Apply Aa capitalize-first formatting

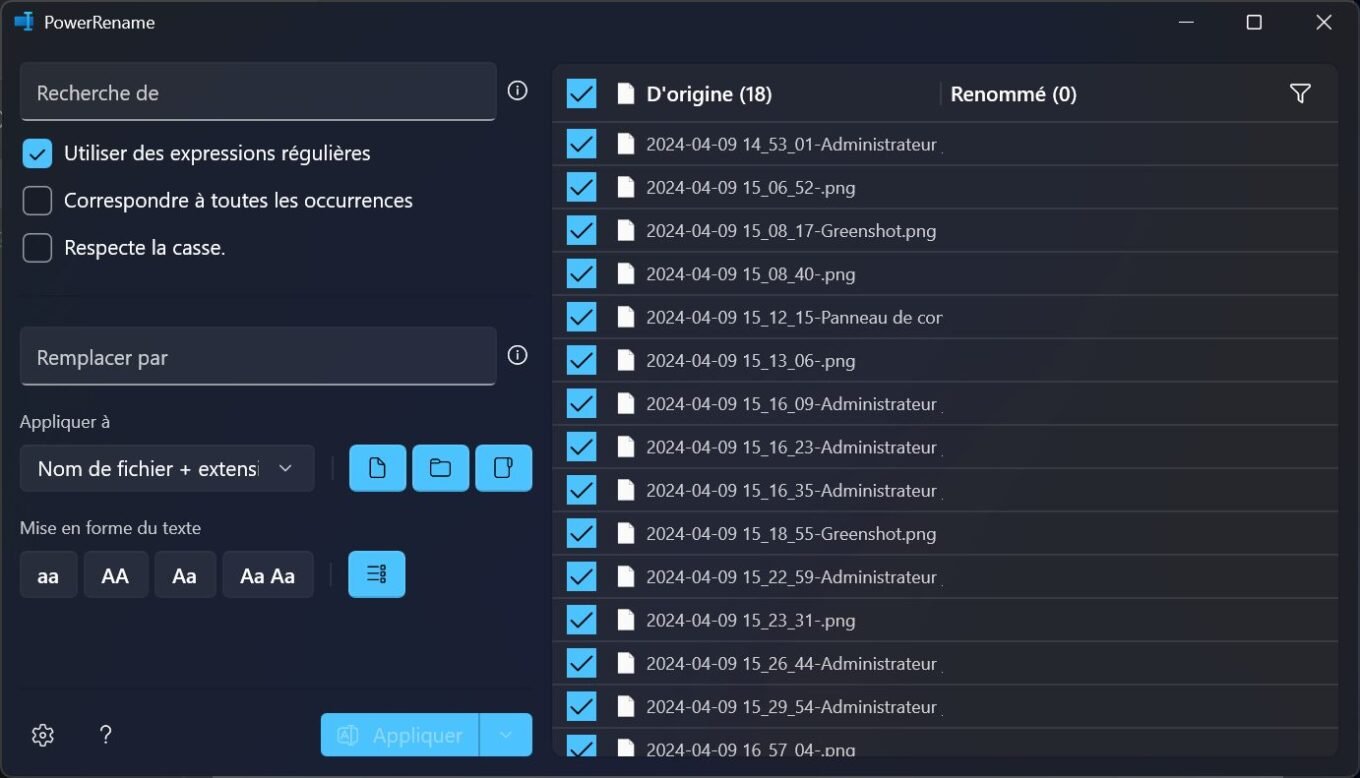[185, 575]
